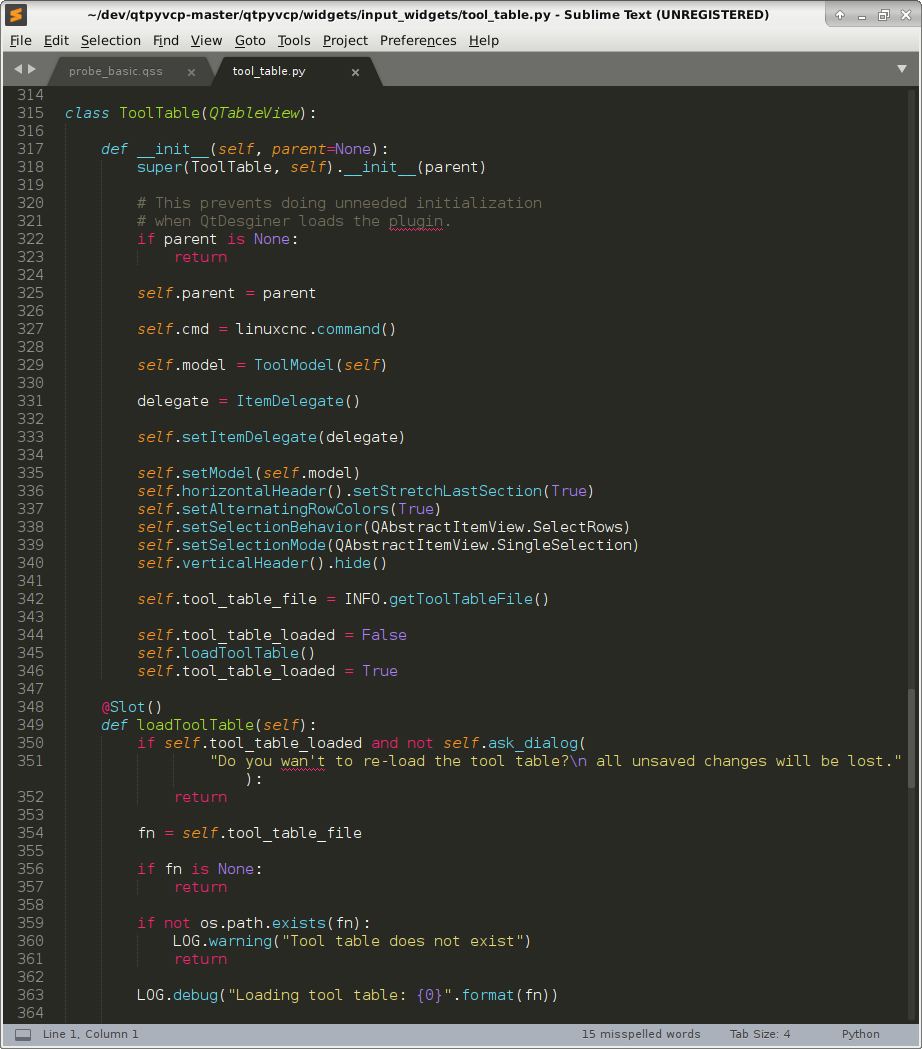Click the loadToolTable definition name

(195, 725)
